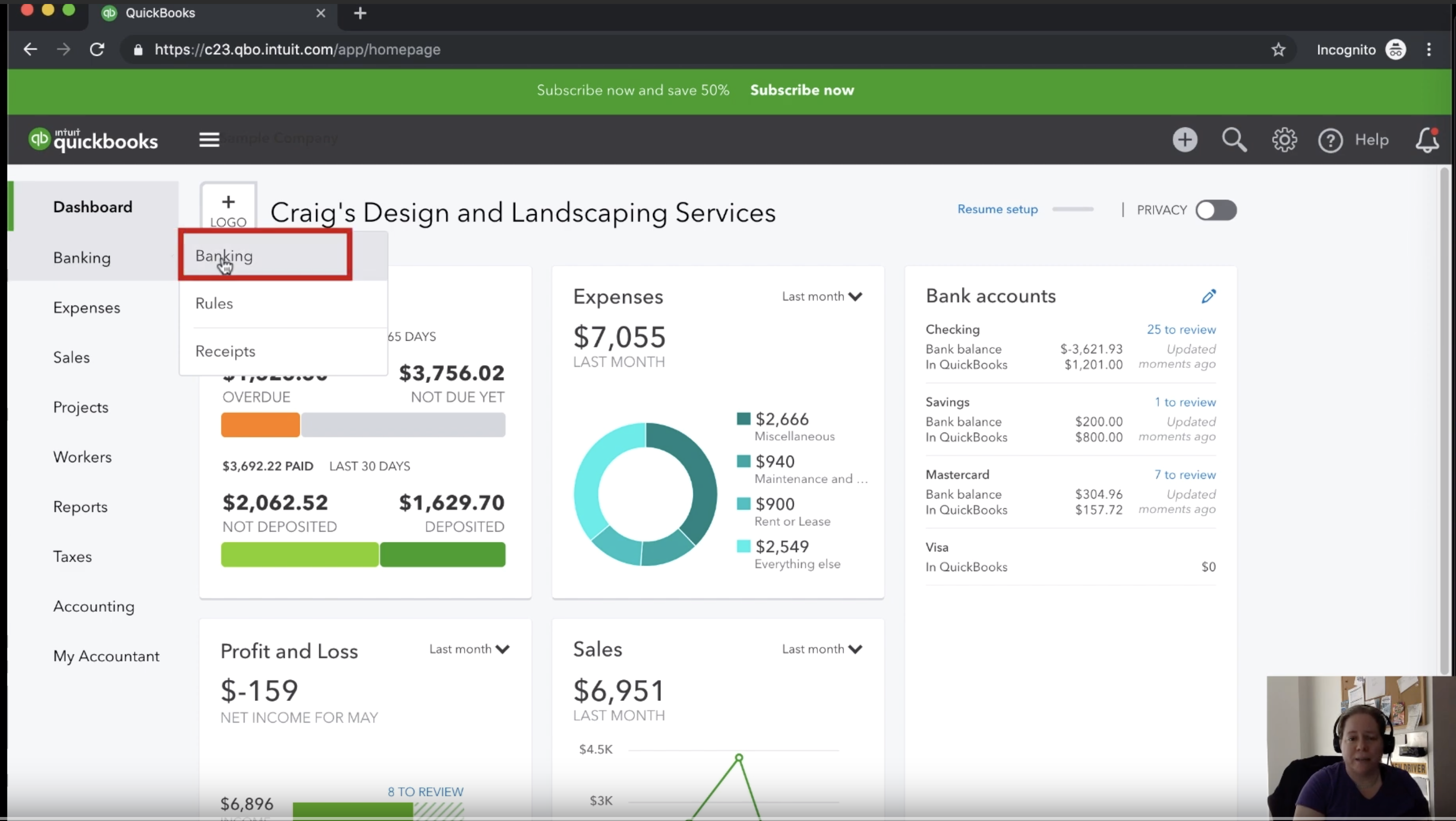Click Checking account name
This screenshot has width=1456, height=821.
tap(952, 329)
